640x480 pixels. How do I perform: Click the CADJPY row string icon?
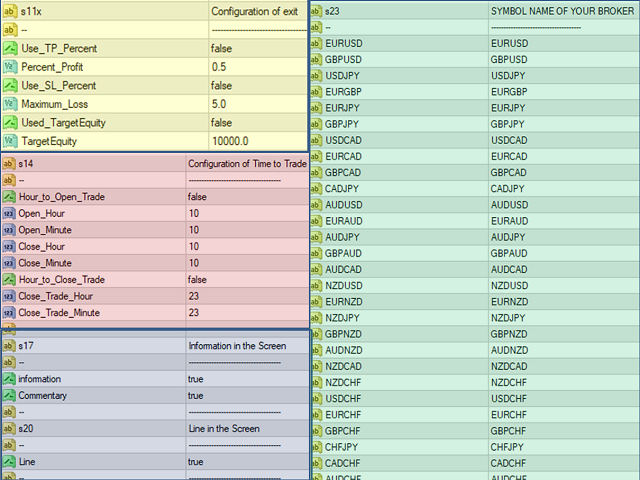(x=316, y=189)
